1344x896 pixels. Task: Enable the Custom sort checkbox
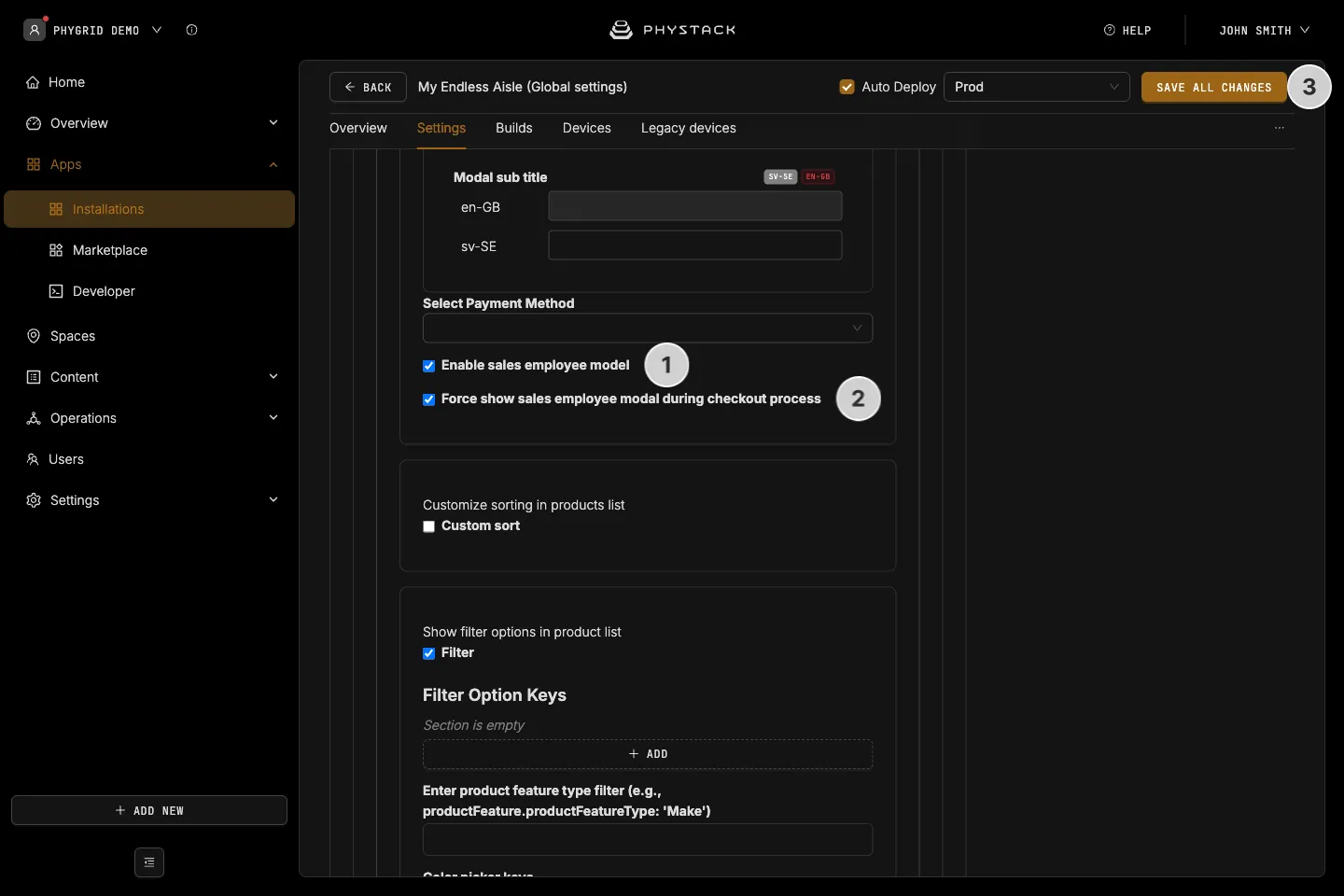click(x=429, y=526)
